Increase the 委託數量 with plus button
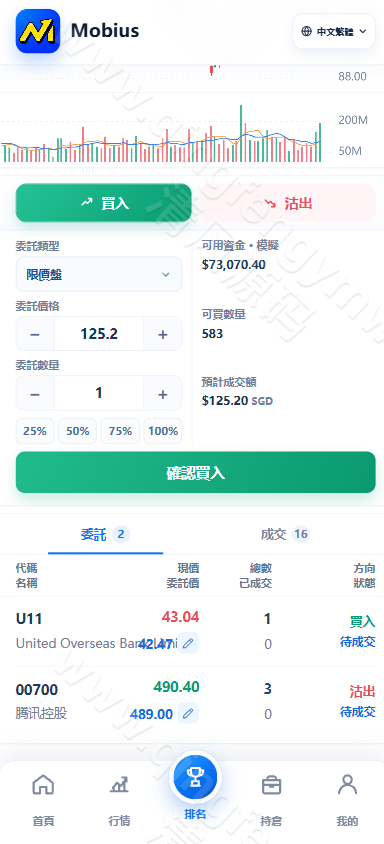 (163, 393)
